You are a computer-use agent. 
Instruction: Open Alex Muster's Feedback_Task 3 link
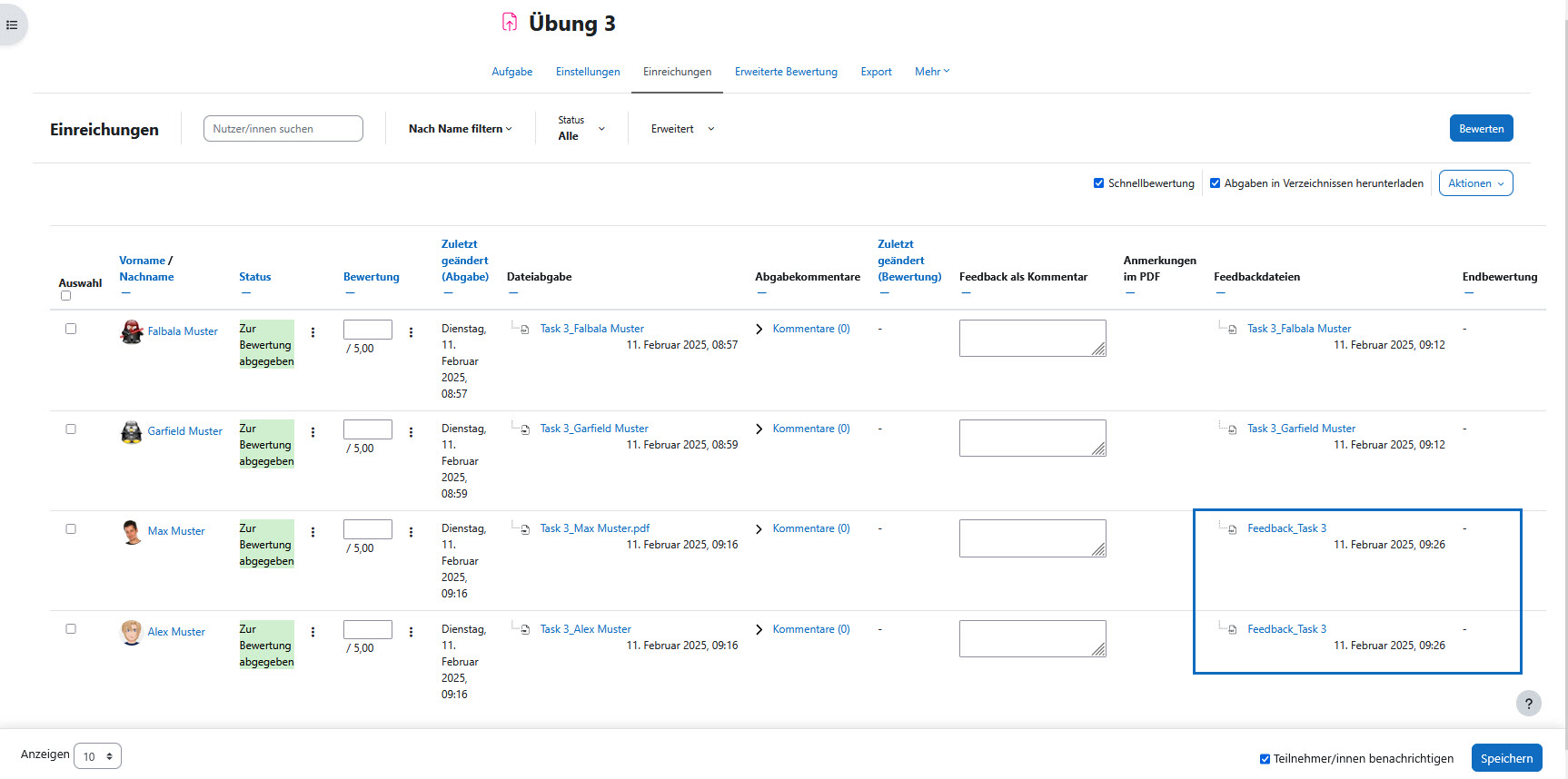[1286, 629]
